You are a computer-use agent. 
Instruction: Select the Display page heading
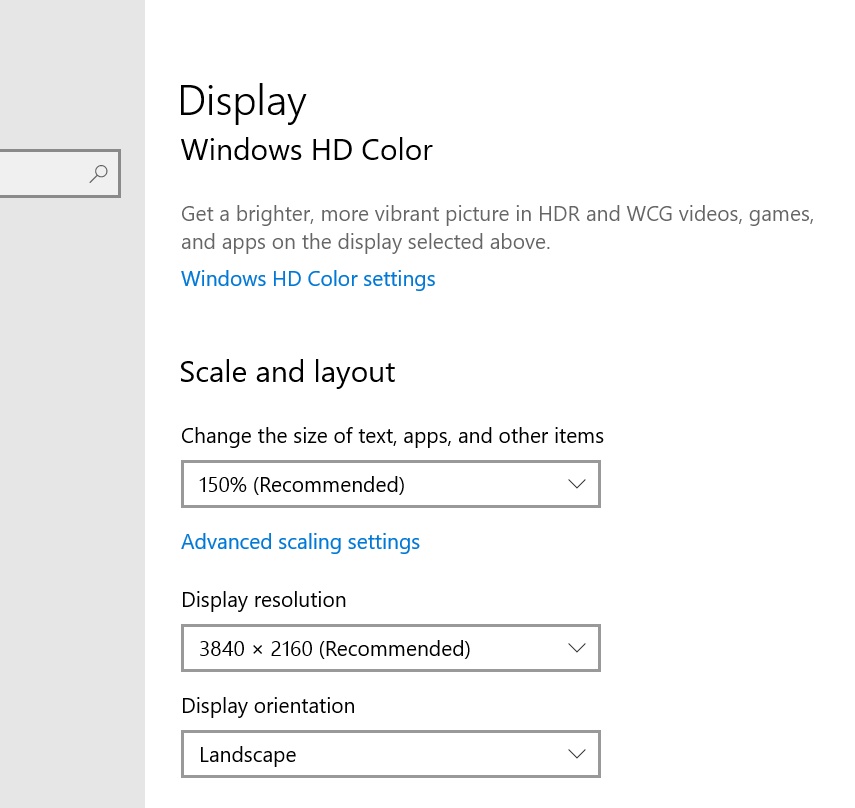pos(243,102)
